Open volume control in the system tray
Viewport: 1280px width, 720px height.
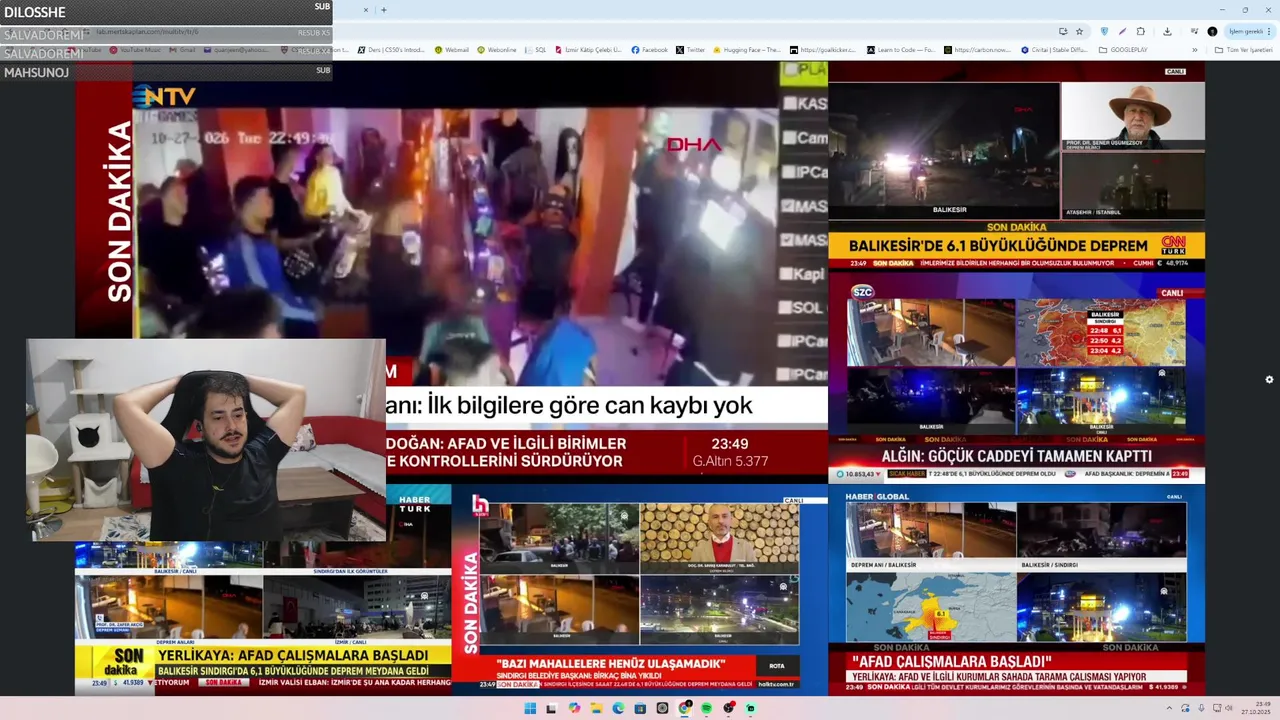1229,708
